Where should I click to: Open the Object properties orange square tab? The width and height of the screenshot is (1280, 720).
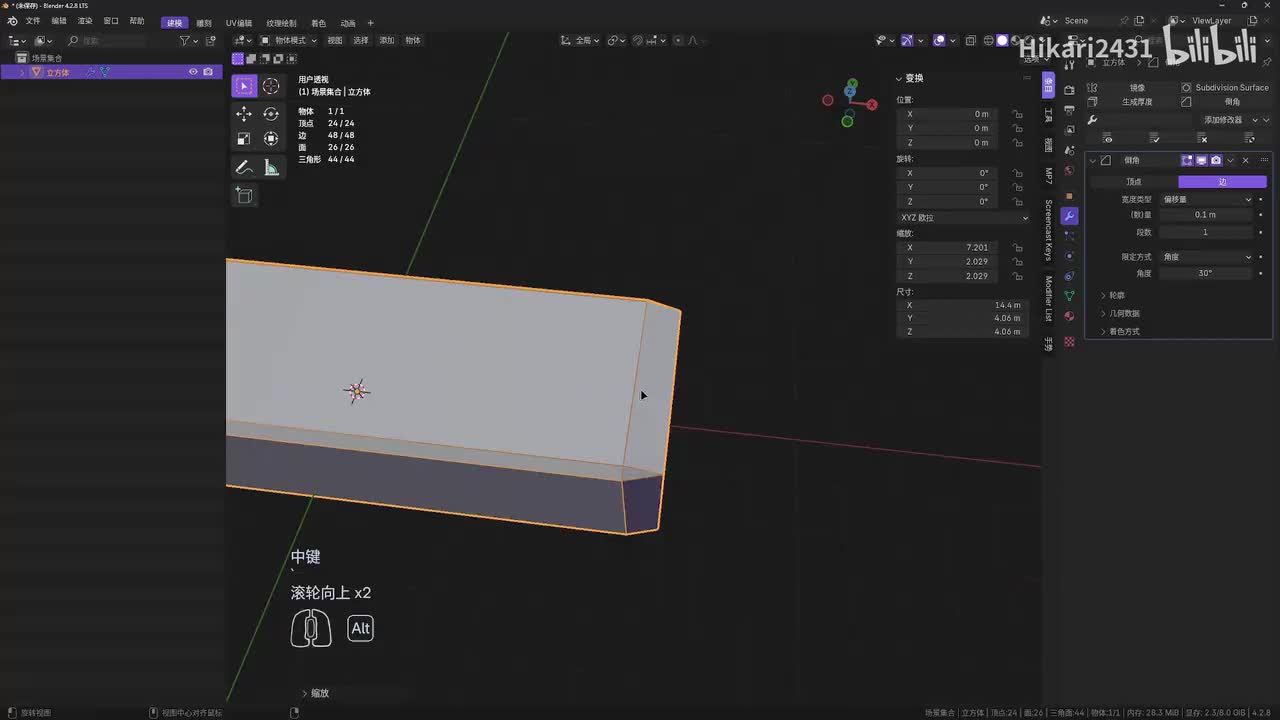point(1069,196)
